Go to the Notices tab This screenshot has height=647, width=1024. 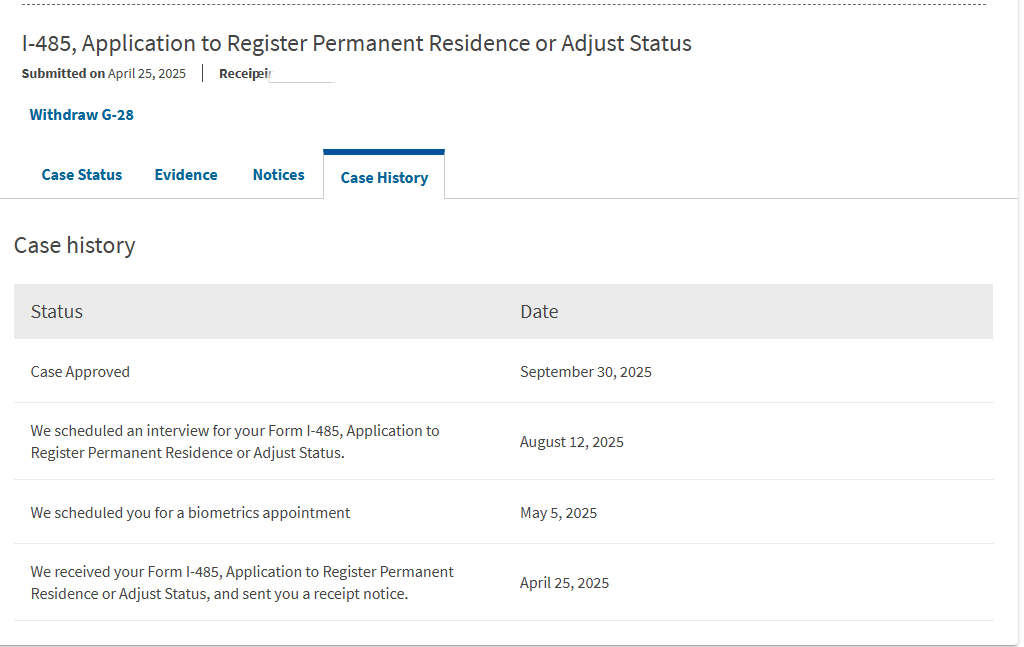click(278, 175)
